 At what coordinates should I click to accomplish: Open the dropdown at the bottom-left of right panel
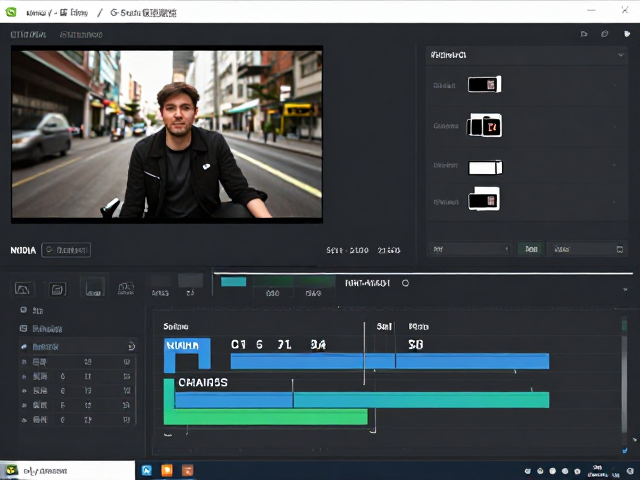pos(470,249)
